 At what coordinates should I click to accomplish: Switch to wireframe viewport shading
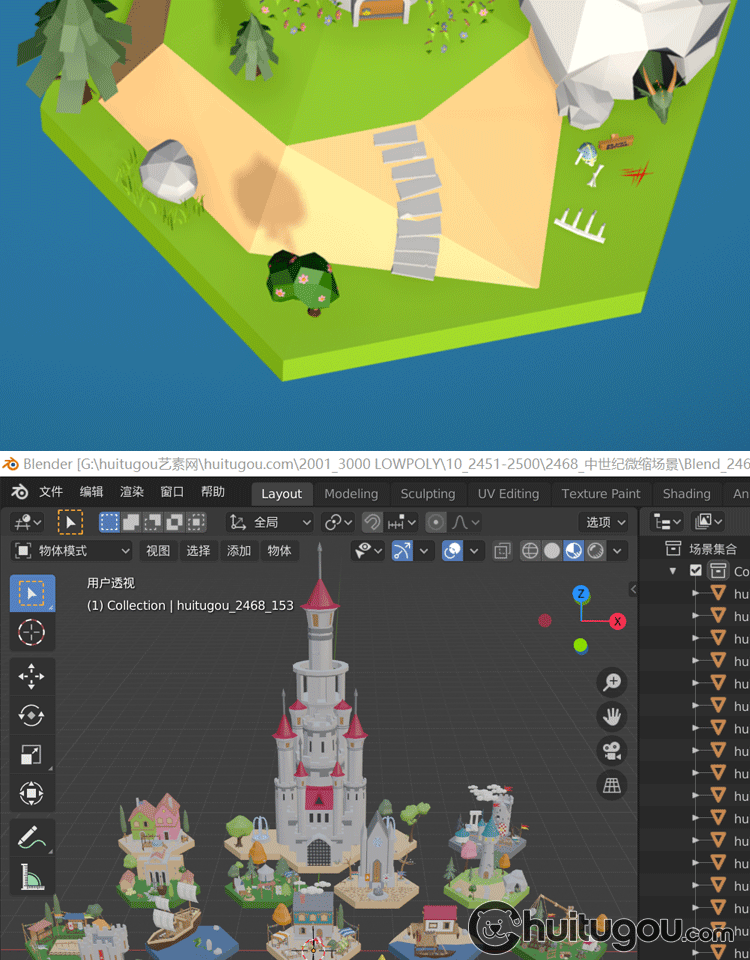(530, 551)
